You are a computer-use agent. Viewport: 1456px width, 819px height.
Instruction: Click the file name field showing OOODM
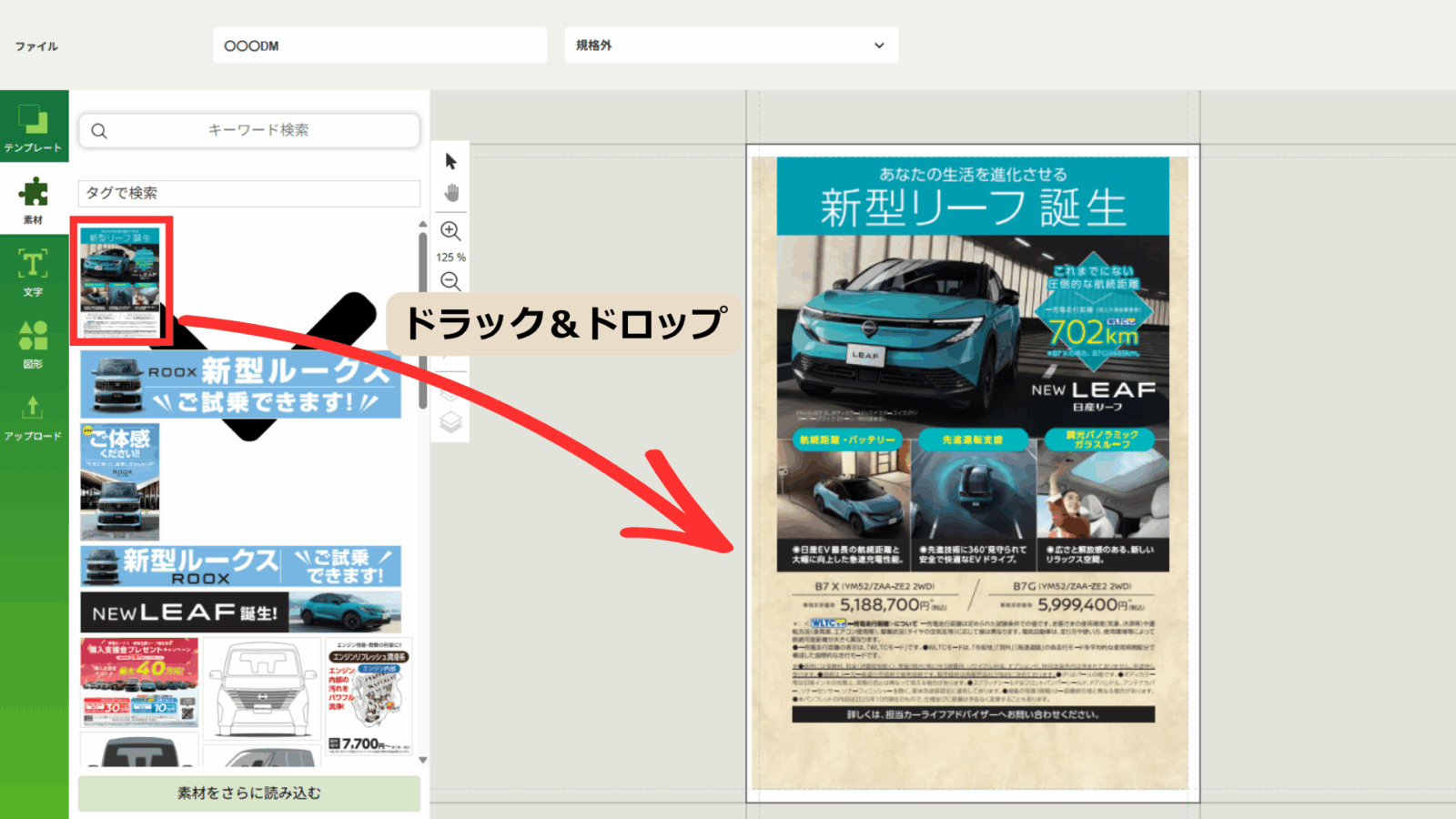379,45
